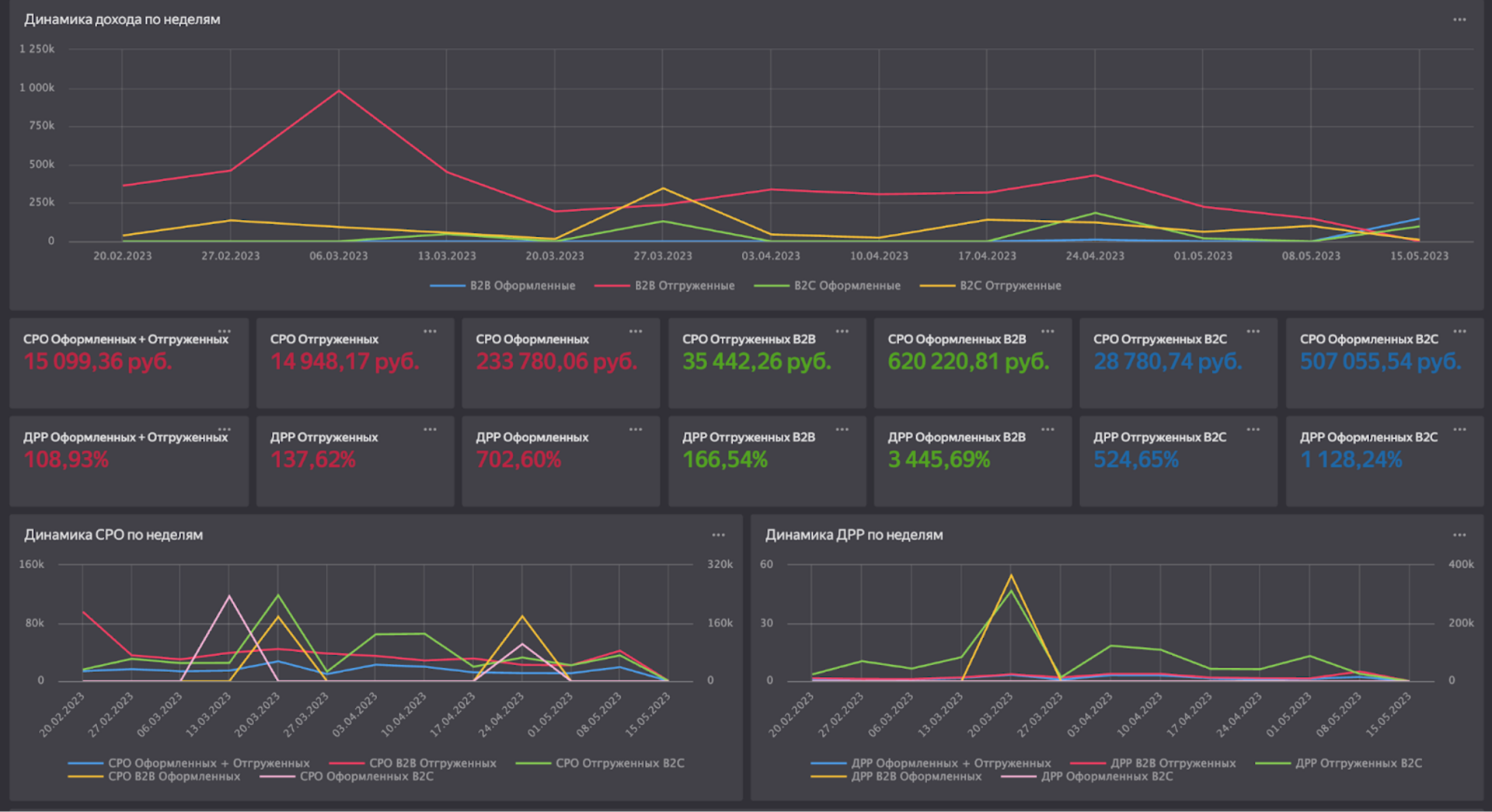1492x812 pixels.
Task: Toggle СРО B2B Отгруженных legend item
Action: click(413, 763)
